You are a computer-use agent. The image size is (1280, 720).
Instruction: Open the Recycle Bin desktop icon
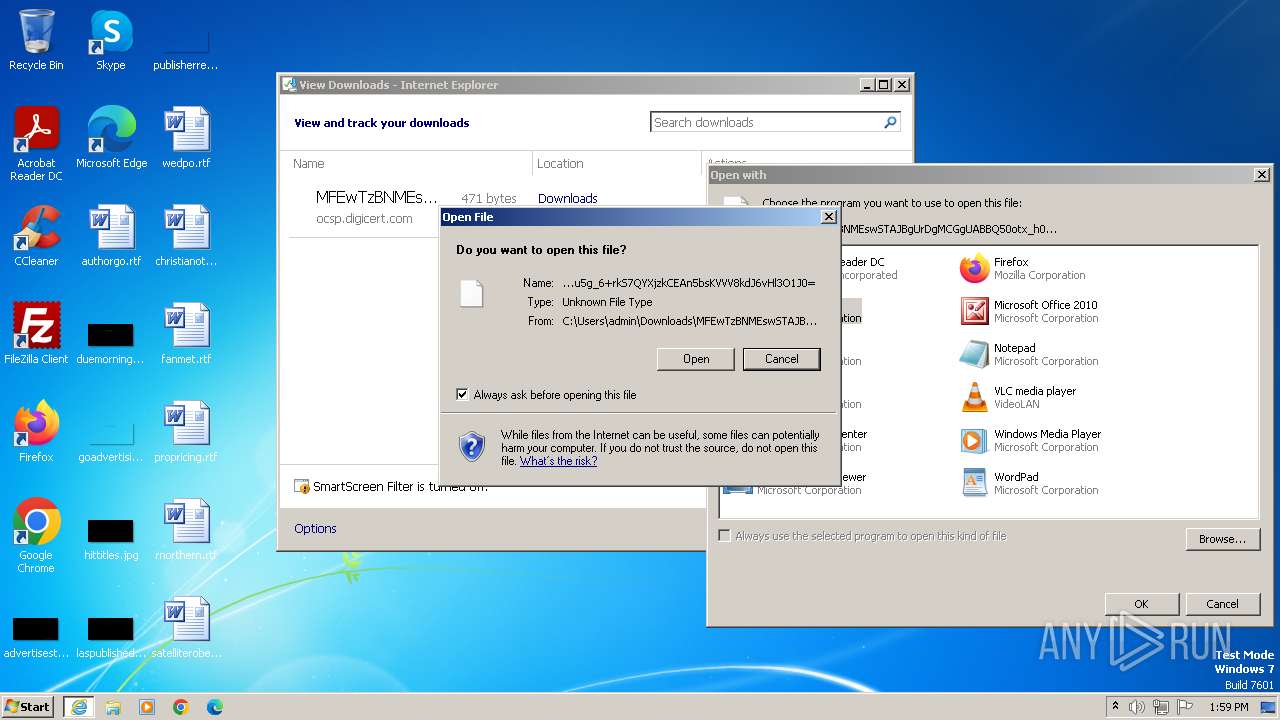(x=36, y=40)
